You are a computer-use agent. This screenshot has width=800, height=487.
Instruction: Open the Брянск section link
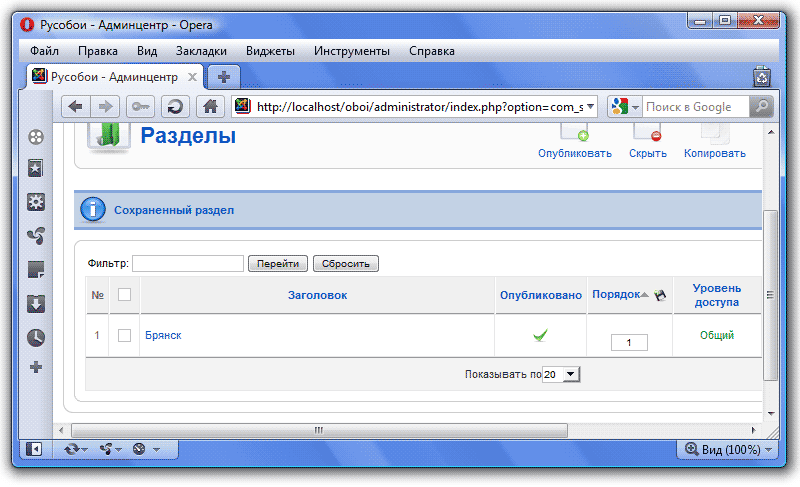(163, 336)
